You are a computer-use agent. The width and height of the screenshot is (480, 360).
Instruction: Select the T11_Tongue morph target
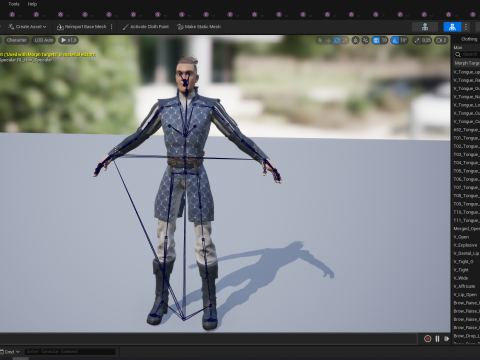click(466, 220)
